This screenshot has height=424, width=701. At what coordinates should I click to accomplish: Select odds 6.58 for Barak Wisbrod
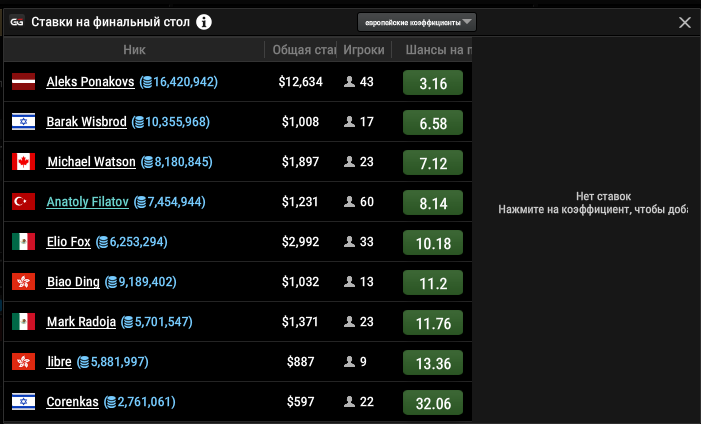point(433,123)
